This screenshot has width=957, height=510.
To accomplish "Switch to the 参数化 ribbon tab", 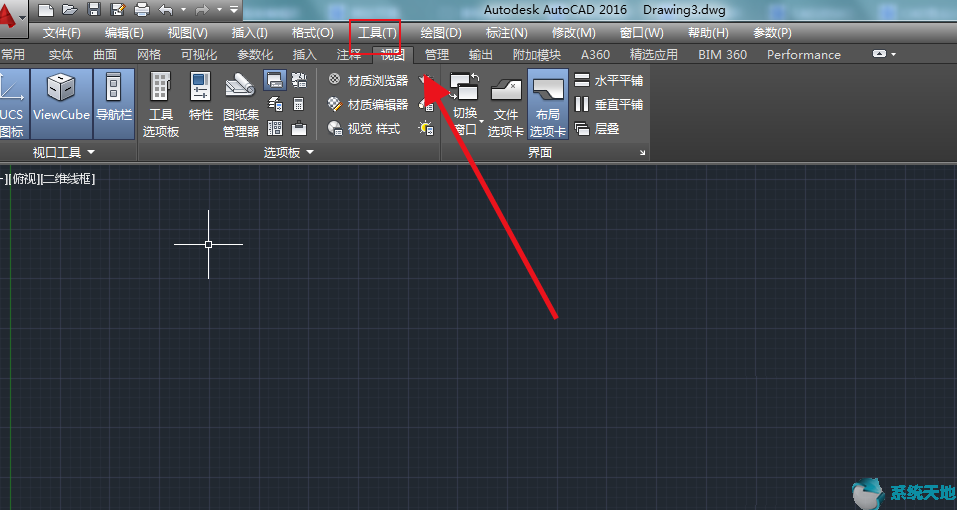I will [x=255, y=54].
